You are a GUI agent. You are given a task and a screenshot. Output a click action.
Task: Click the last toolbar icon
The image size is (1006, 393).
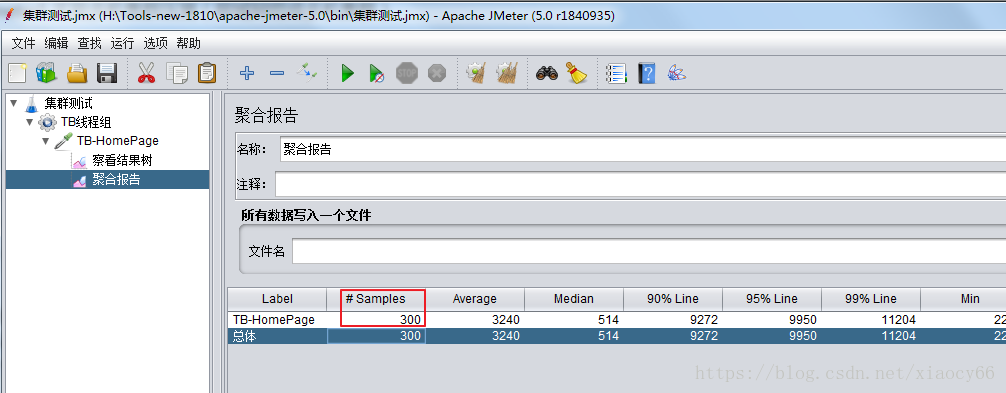677,73
